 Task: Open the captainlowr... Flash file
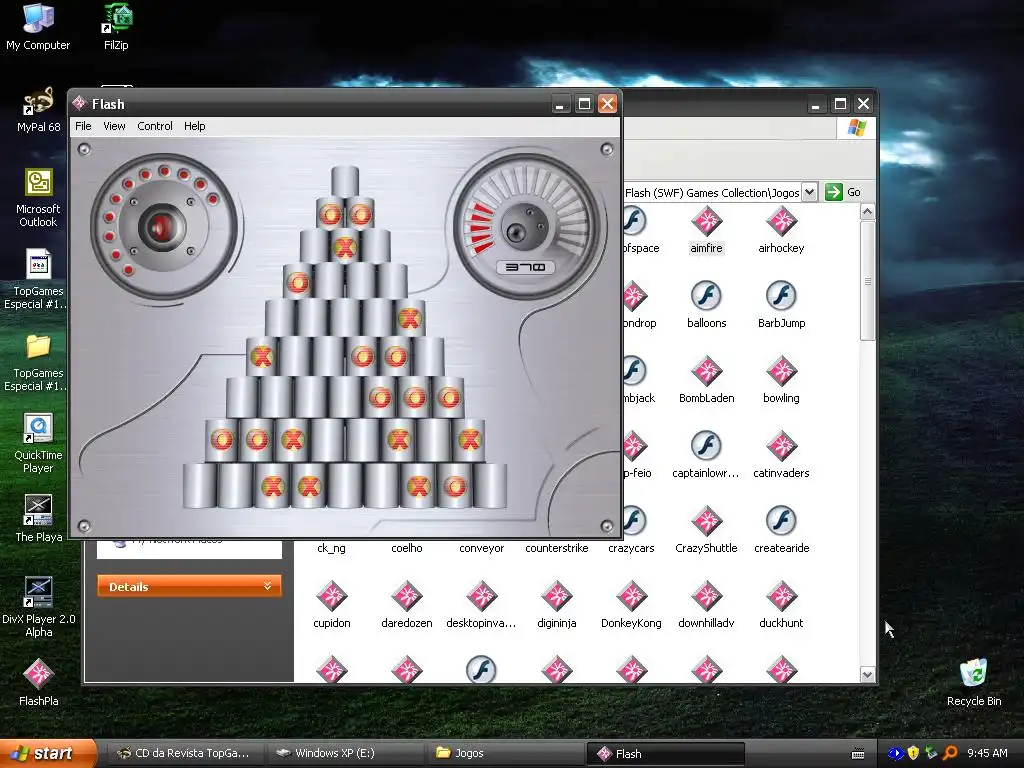[706, 446]
